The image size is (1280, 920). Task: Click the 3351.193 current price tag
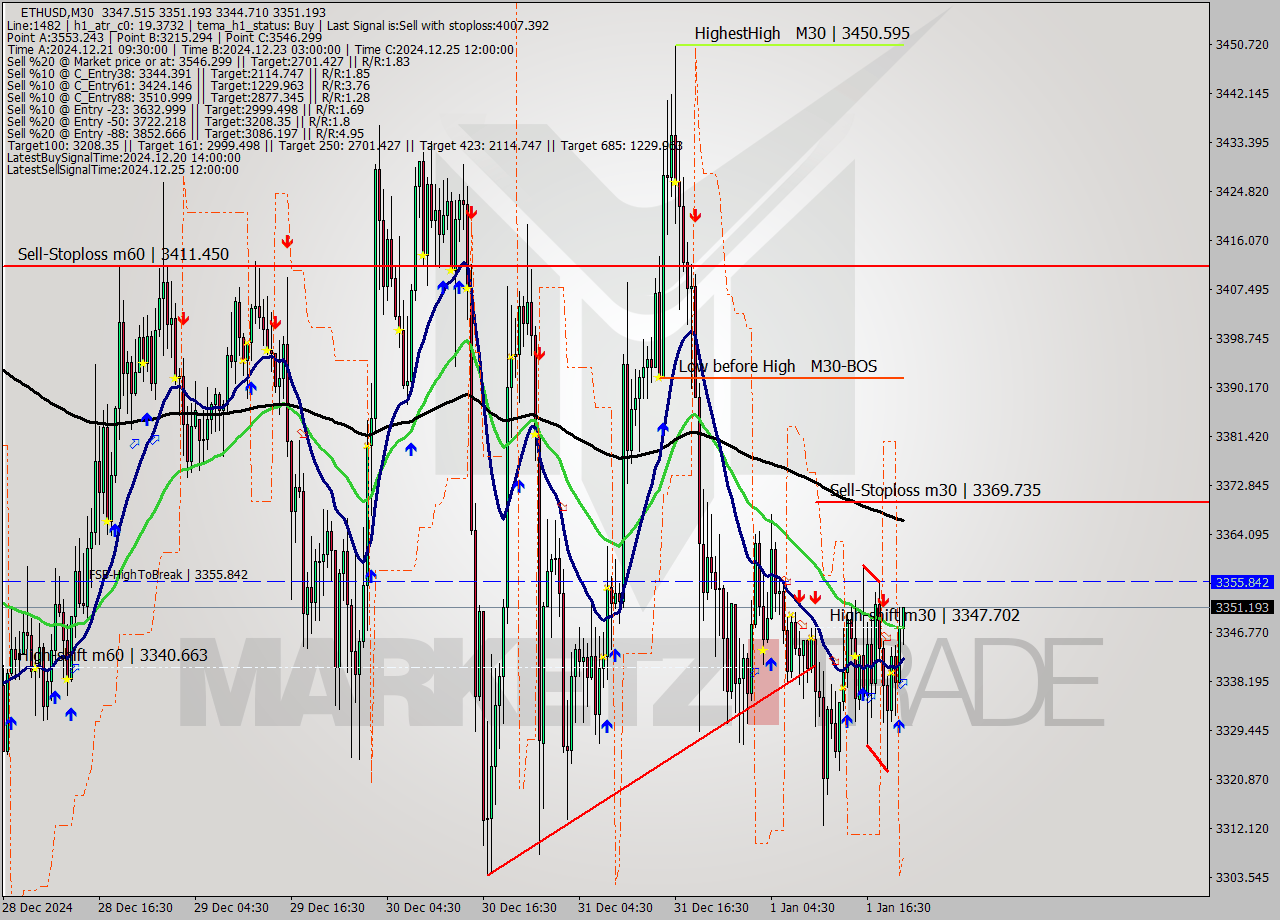(1241, 607)
